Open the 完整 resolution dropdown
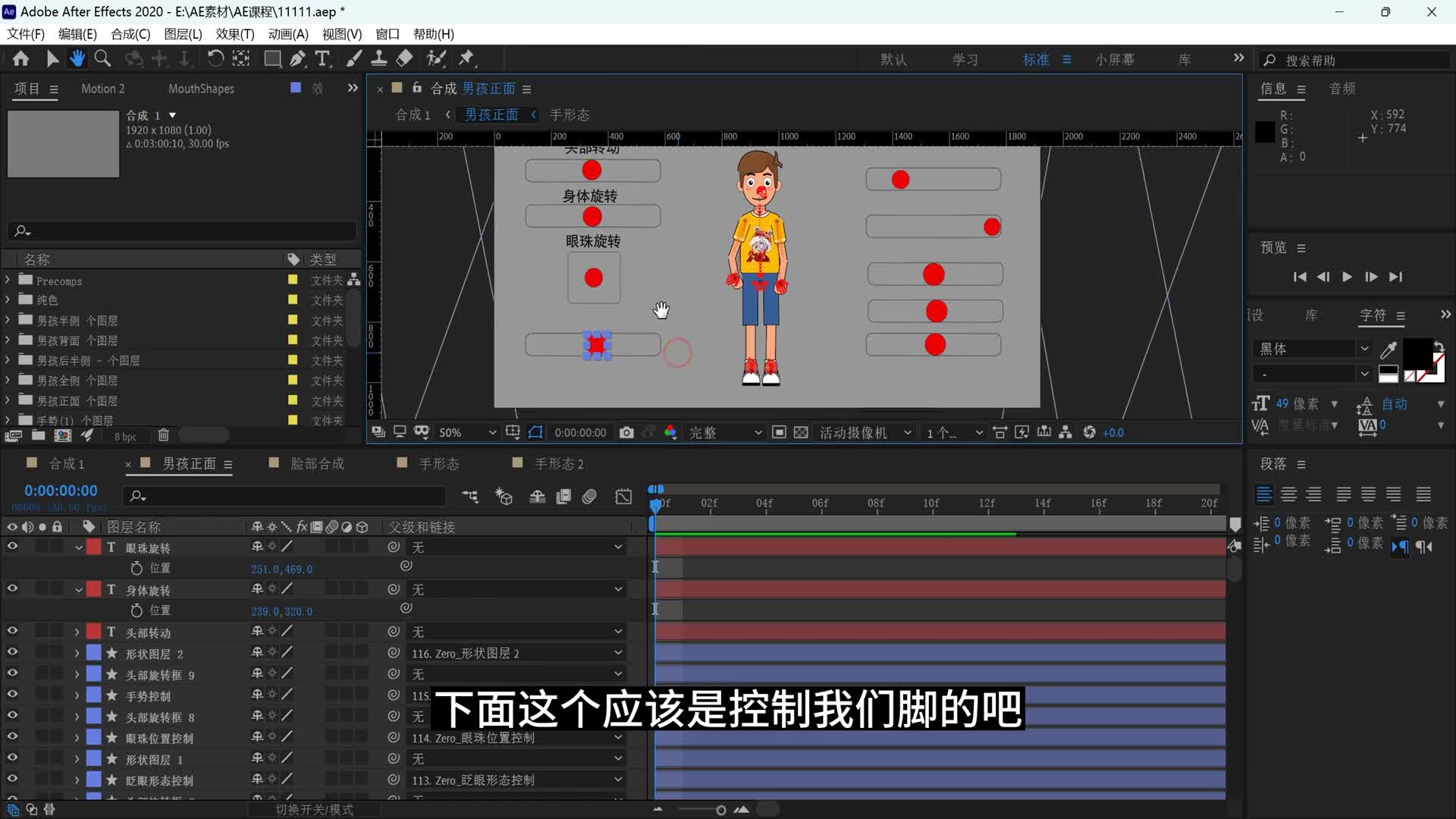Image resolution: width=1456 pixels, height=819 pixels. [725, 432]
